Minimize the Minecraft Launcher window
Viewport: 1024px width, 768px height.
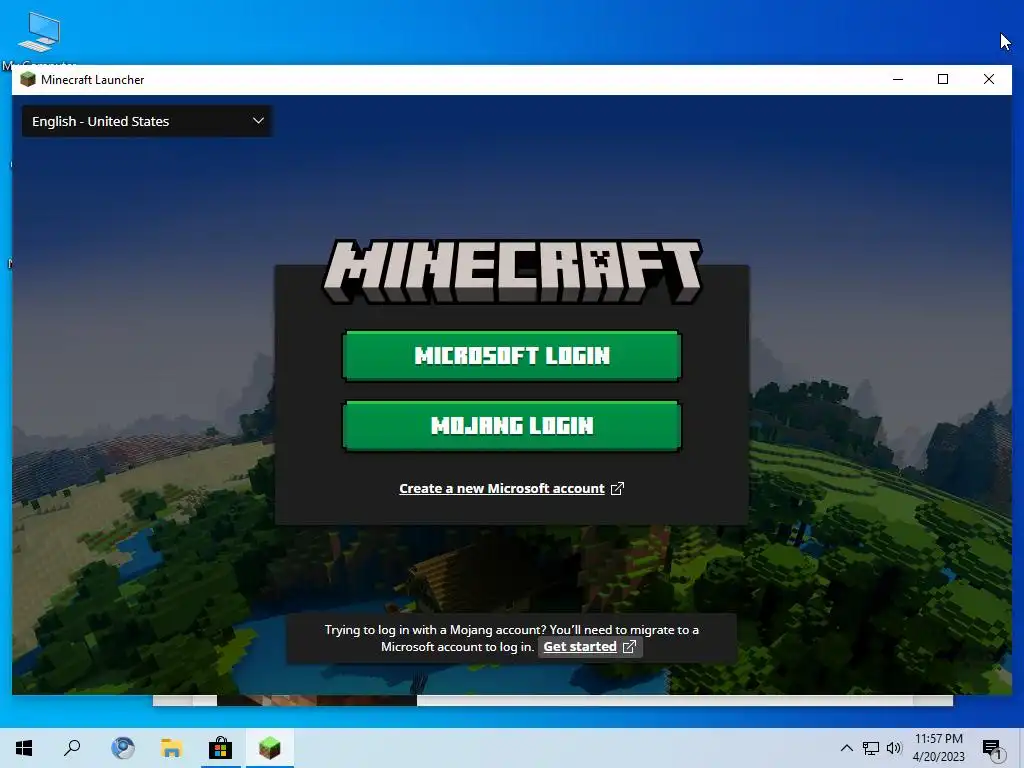click(x=898, y=80)
